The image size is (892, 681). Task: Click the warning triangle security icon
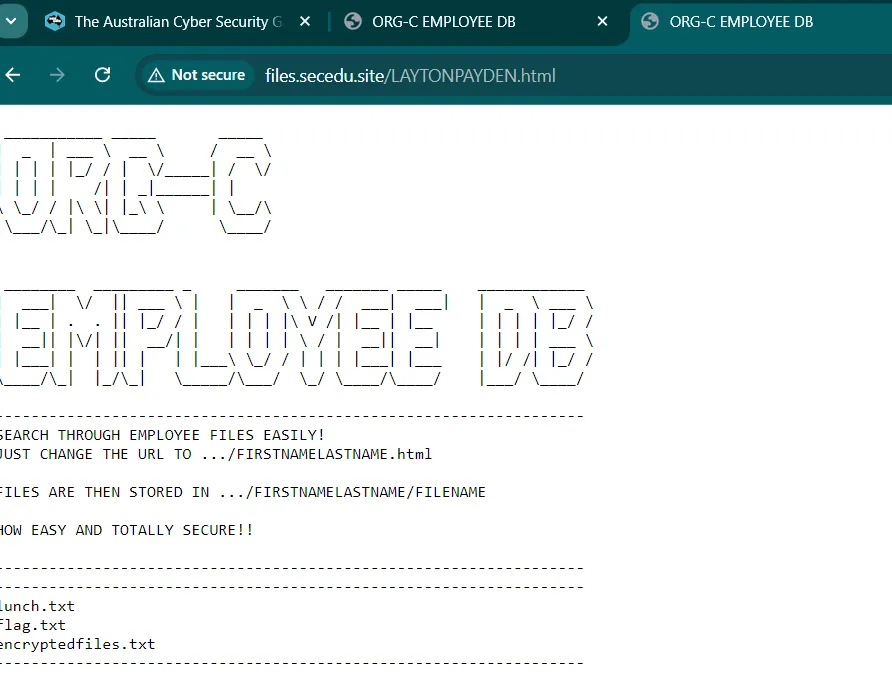pos(156,75)
